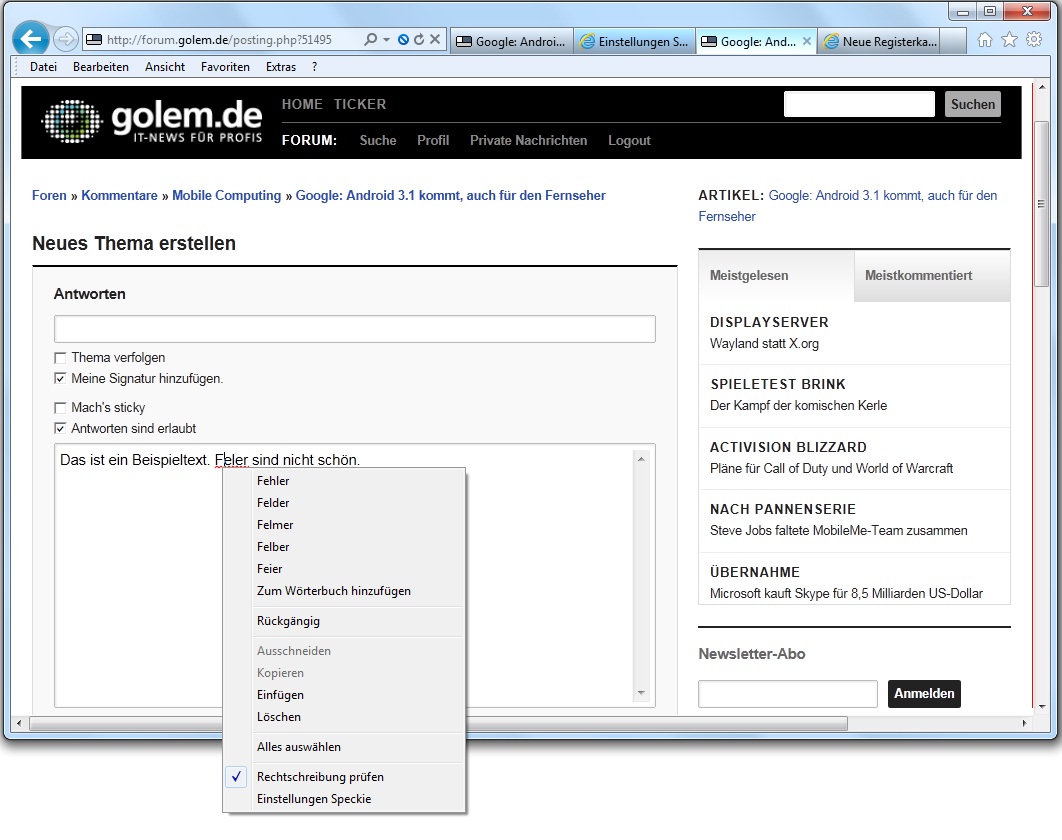
Task: Click the browser forward arrow button
Action: [x=65, y=39]
